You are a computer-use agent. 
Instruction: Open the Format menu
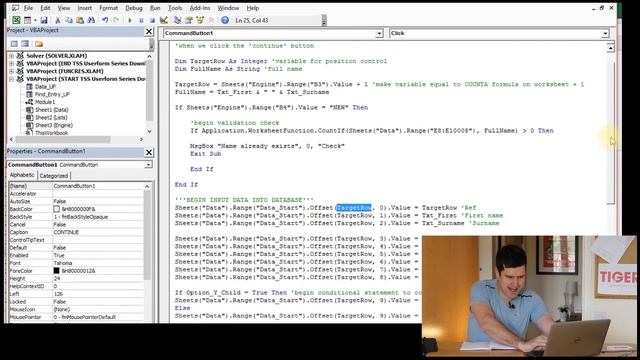coord(109,8)
